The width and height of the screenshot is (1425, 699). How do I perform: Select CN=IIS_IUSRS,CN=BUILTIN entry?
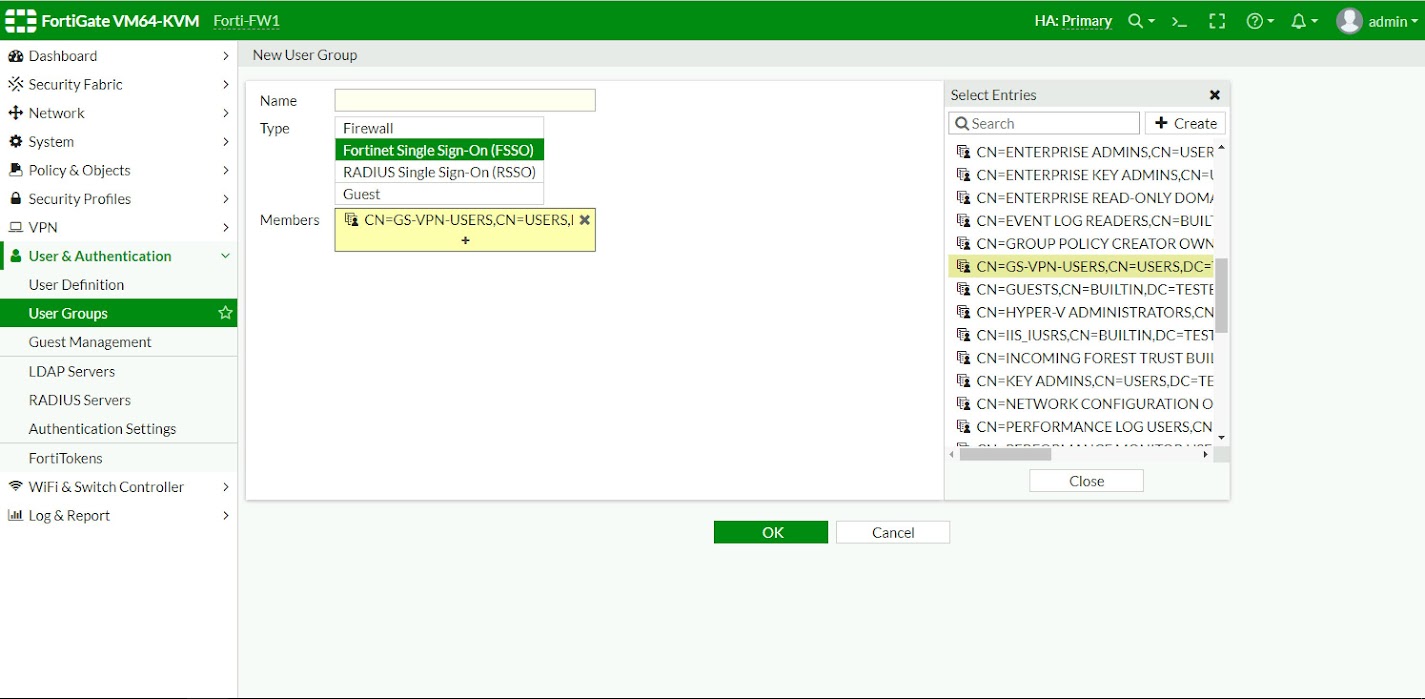click(x=1081, y=335)
